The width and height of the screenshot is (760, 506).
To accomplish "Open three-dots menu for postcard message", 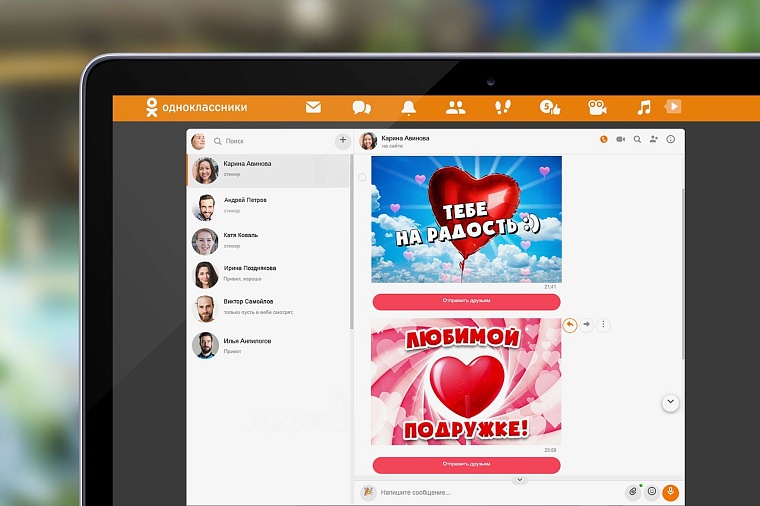I will point(603,324).
